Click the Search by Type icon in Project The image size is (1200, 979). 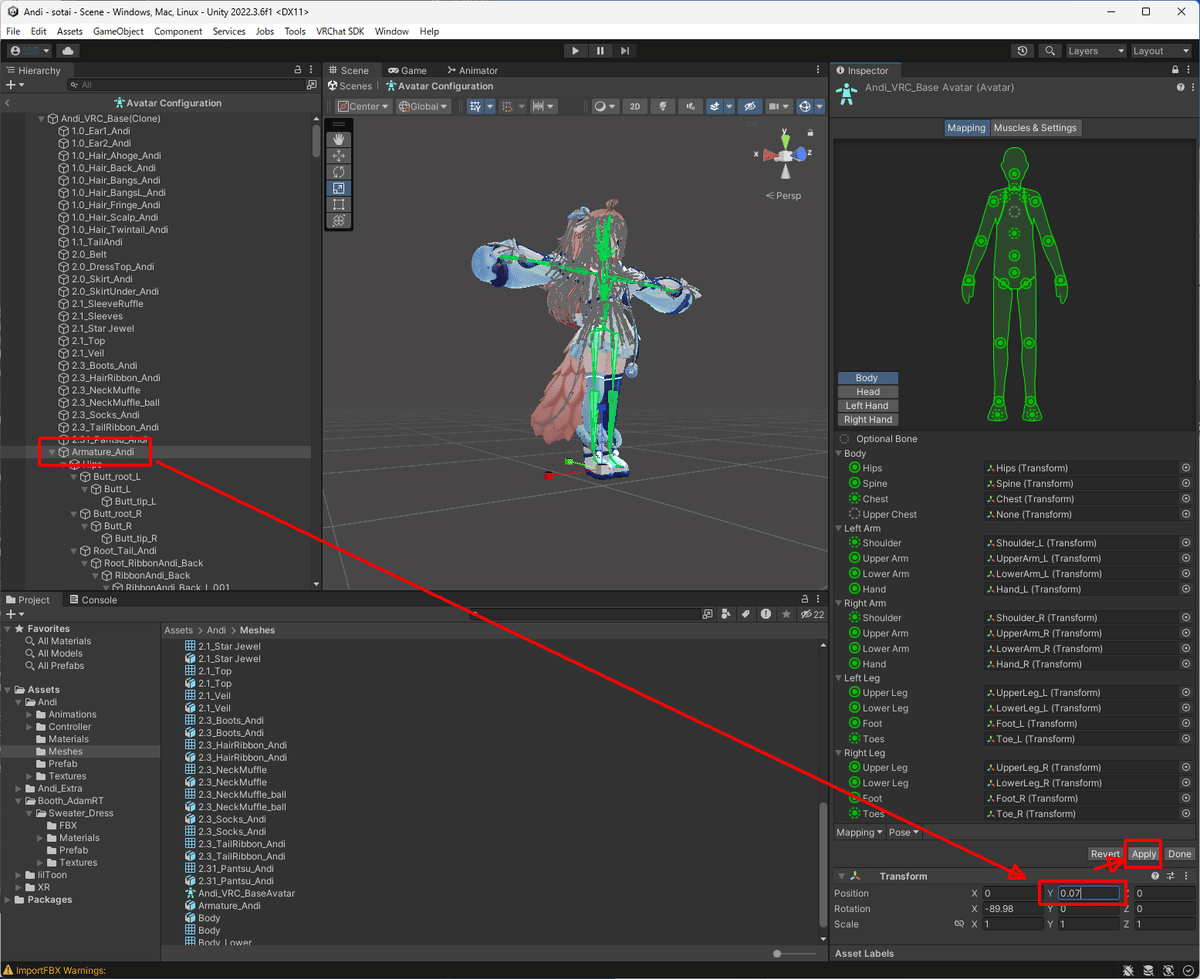tap(727, 614)
